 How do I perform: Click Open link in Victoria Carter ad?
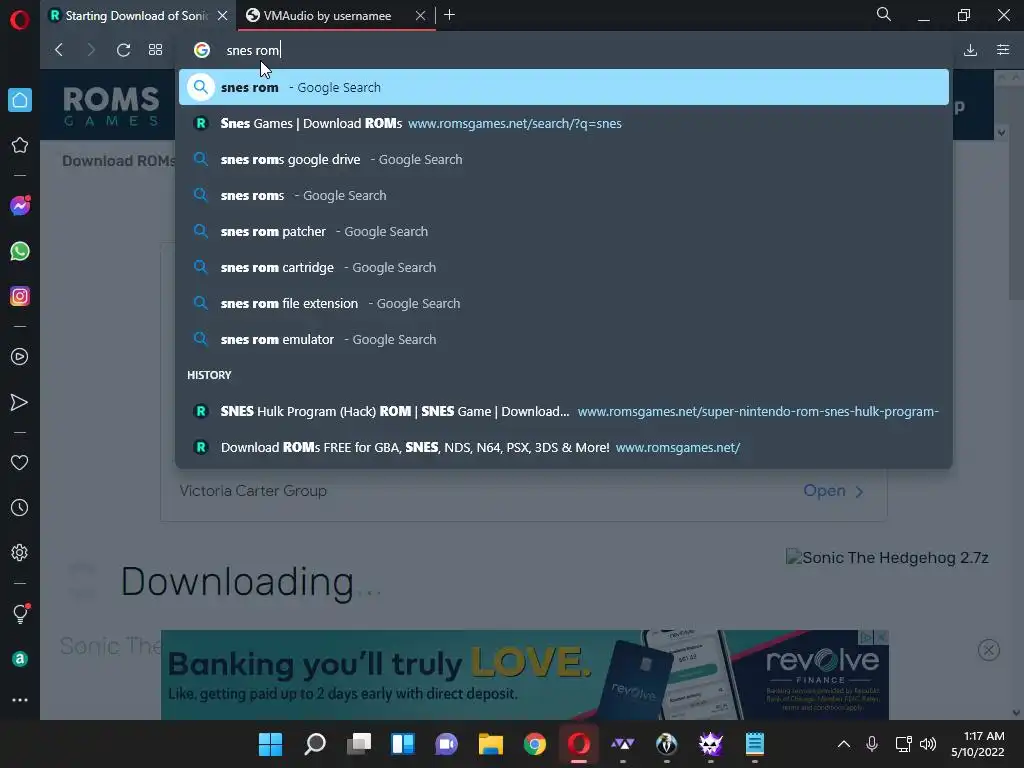pyautogui.click(x=833, y=490)
